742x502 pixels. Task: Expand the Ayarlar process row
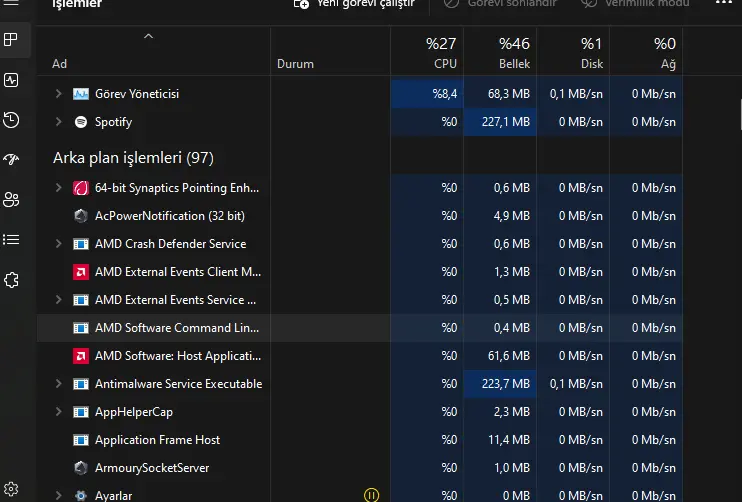click(x=58, y=495)
